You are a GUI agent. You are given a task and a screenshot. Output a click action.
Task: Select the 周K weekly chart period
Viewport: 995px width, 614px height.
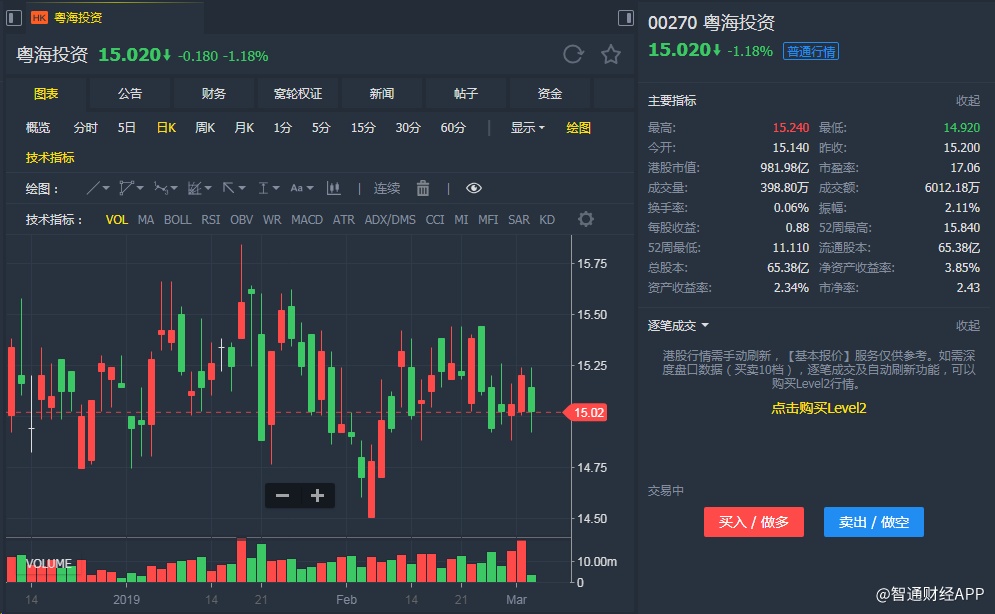coord(205,127)
